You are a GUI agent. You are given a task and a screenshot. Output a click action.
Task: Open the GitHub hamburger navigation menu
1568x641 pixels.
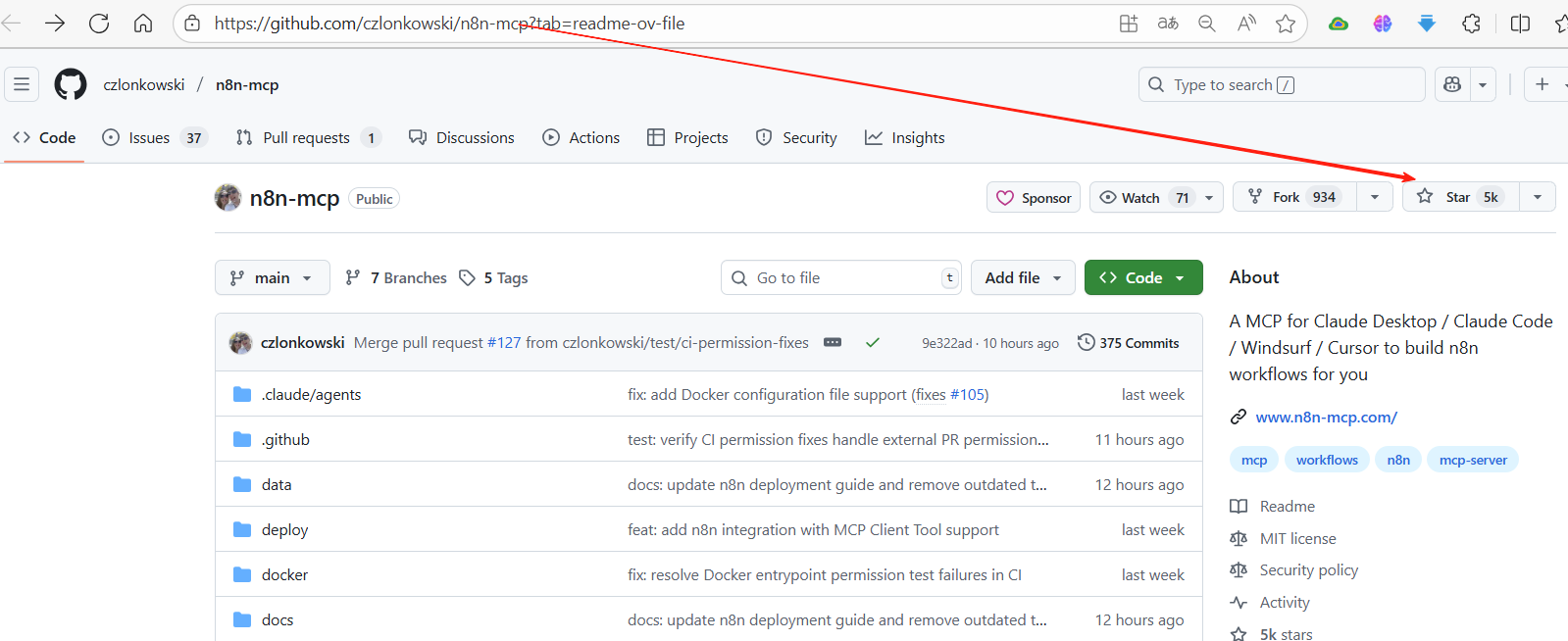tap(22, 84)
